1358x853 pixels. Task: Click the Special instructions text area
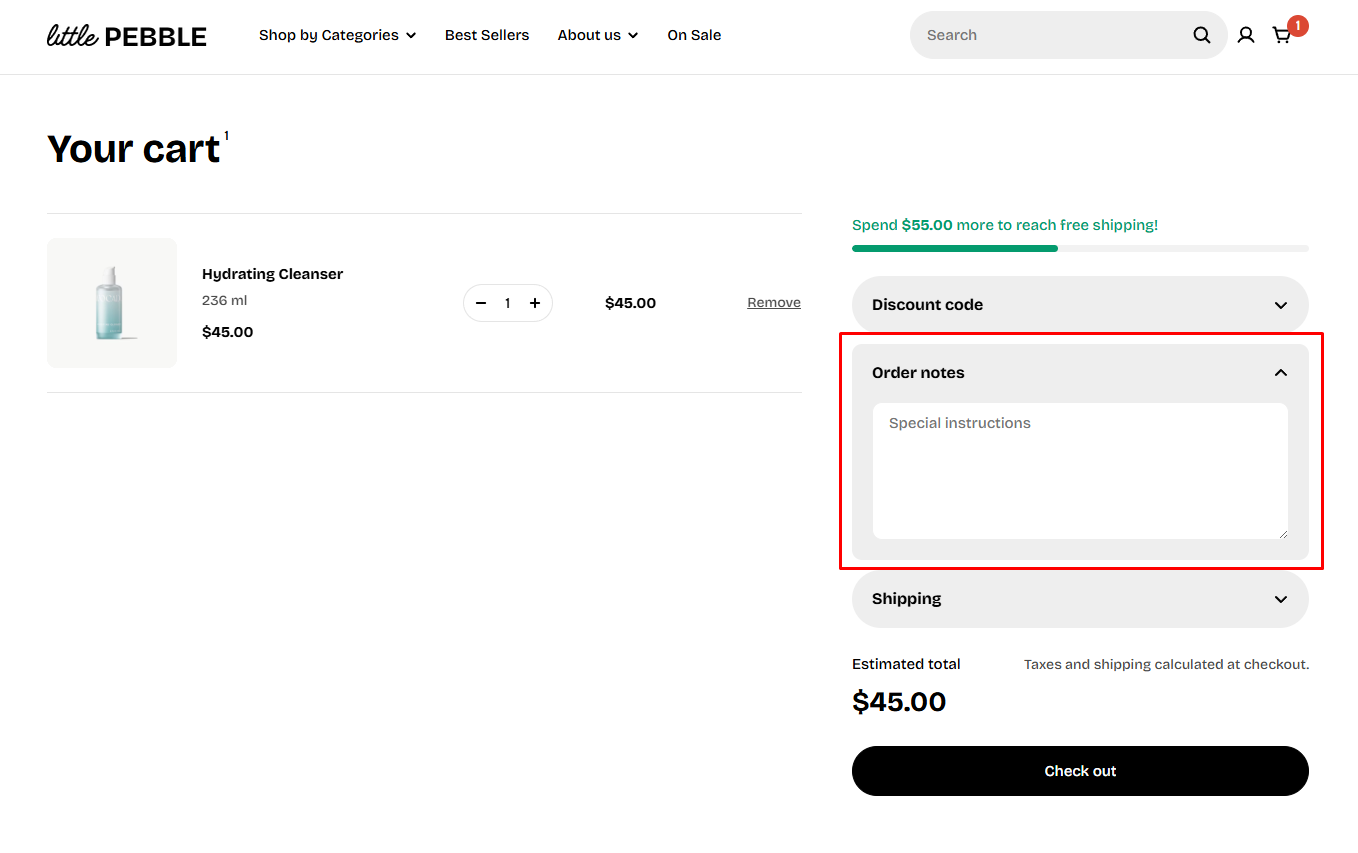pos(1080,471)
